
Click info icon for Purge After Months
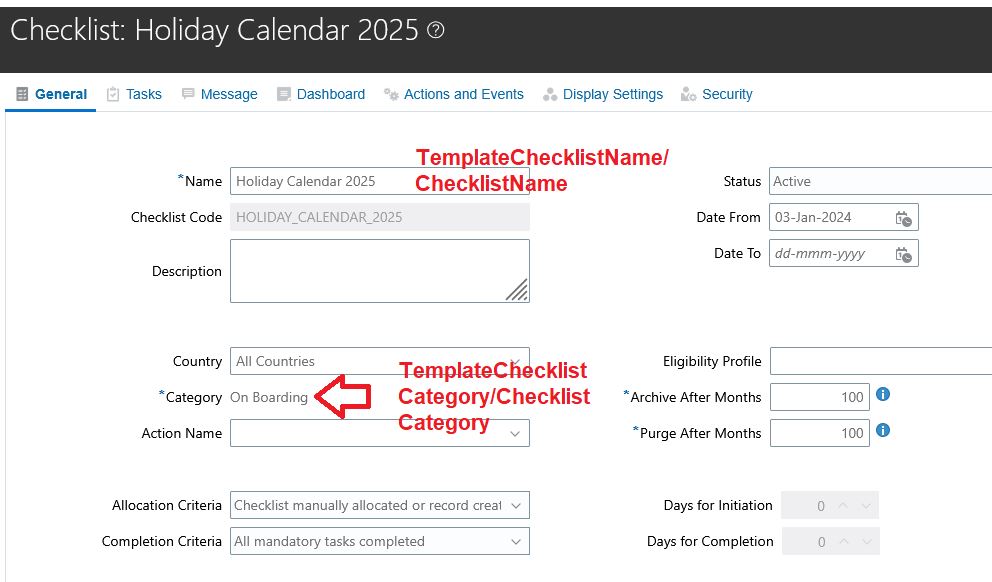pyautogui.click(x=883, y=431)
